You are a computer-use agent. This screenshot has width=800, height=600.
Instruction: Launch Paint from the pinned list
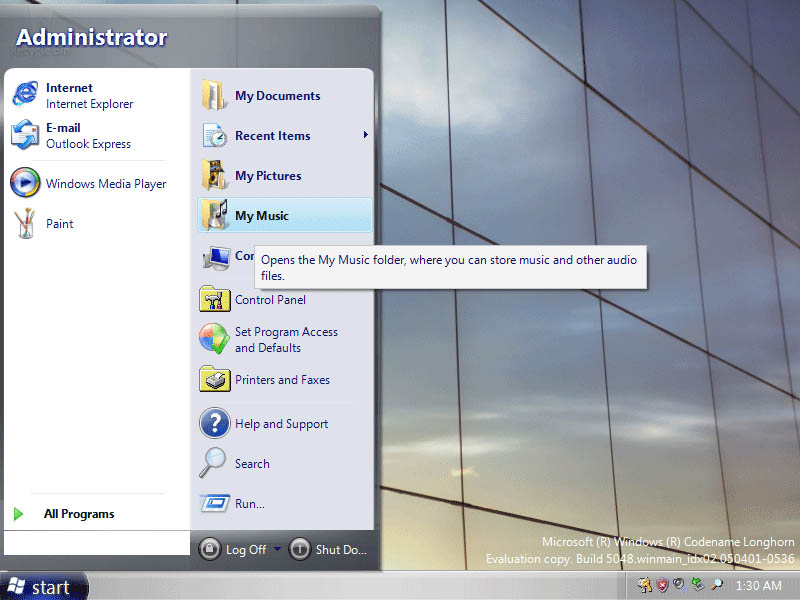coord(24,223)
